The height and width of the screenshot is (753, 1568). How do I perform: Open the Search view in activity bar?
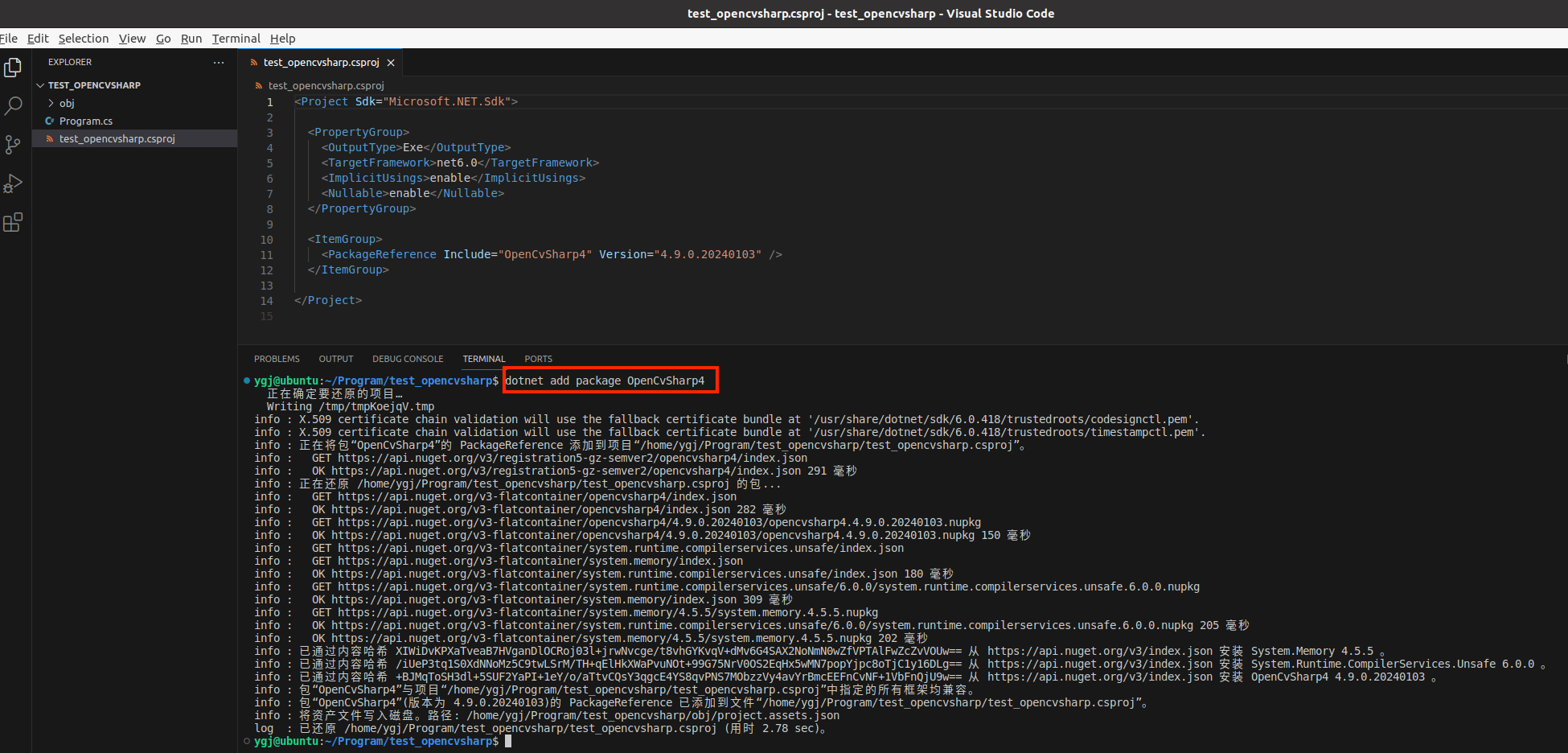coord(13,106)
